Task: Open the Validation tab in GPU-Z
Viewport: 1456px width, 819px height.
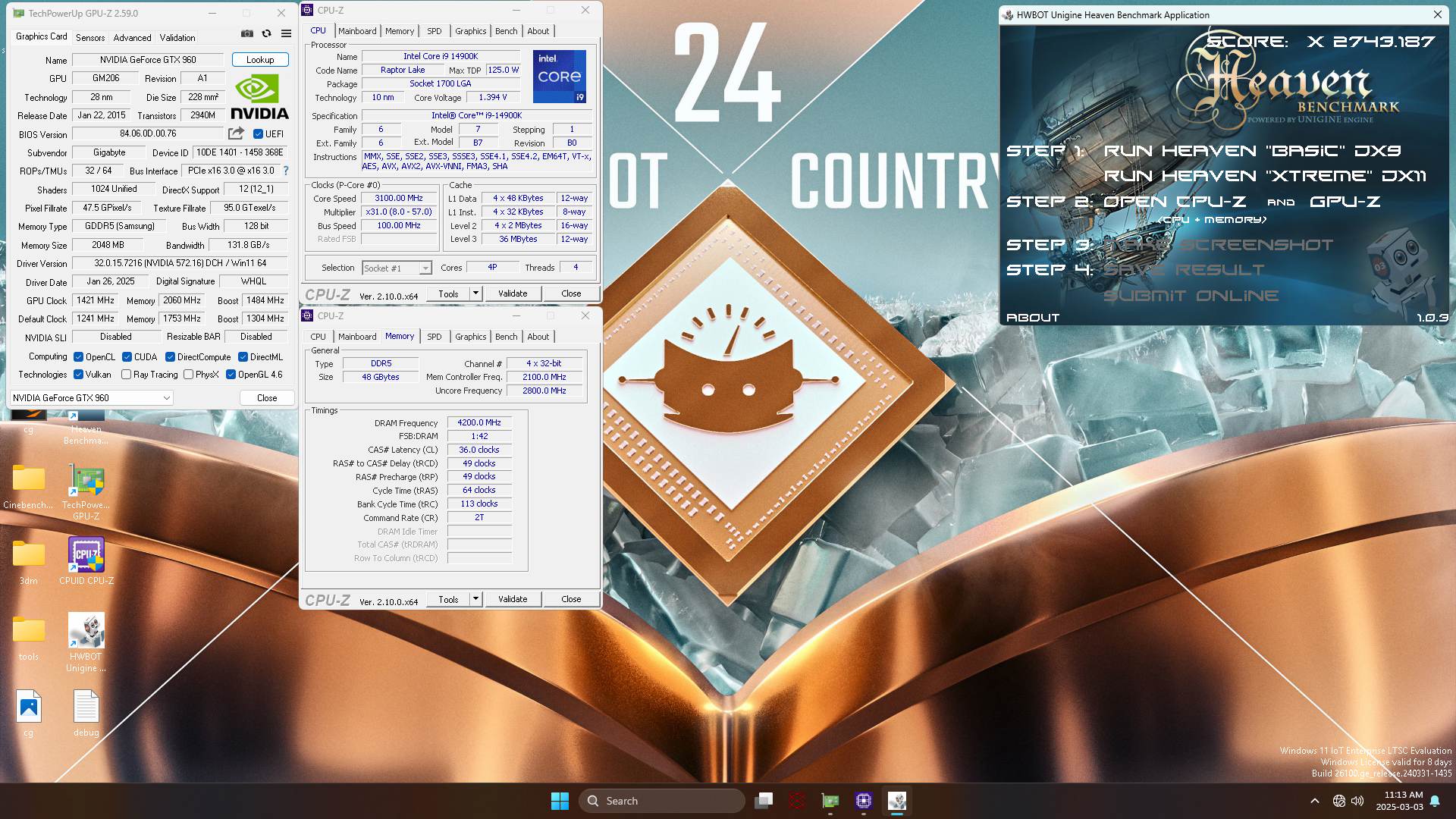Action: pyautogui.click(x=177, y=37)
